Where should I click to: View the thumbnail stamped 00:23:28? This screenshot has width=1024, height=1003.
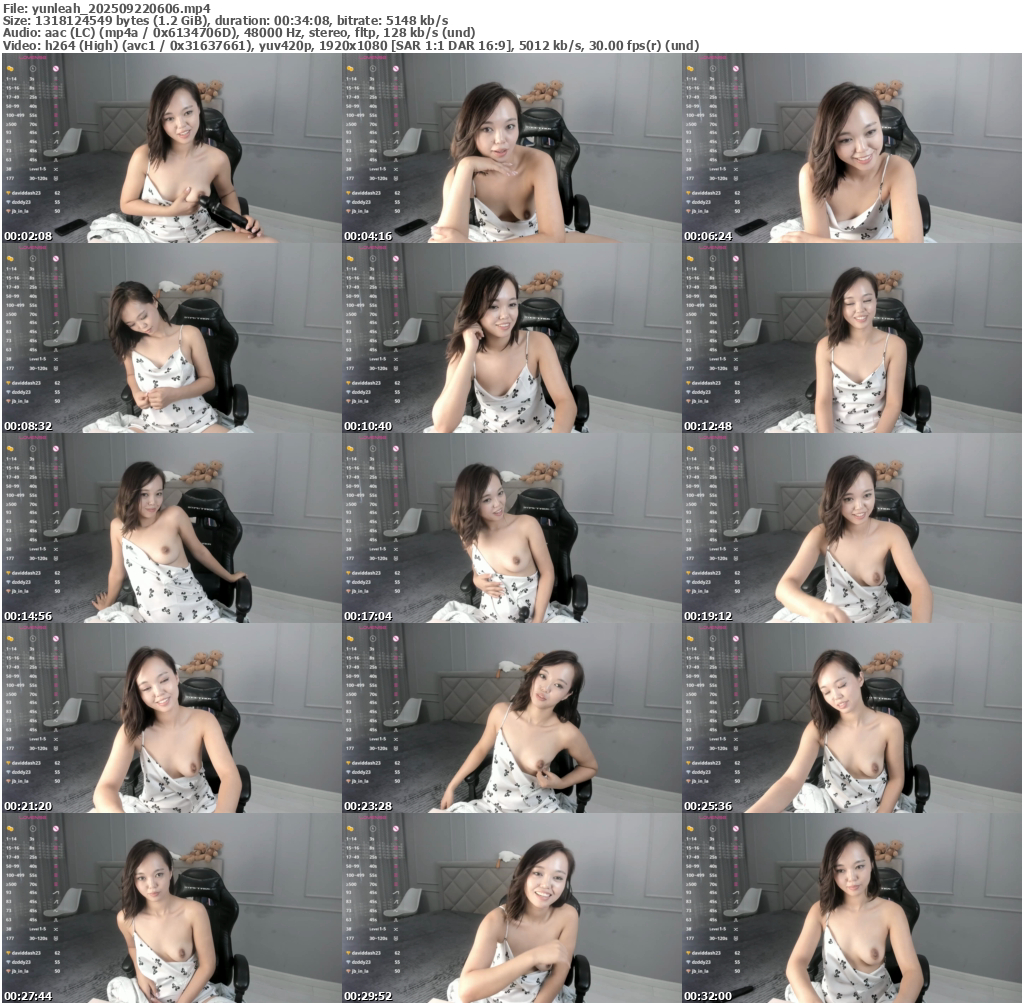pos(511,718)
